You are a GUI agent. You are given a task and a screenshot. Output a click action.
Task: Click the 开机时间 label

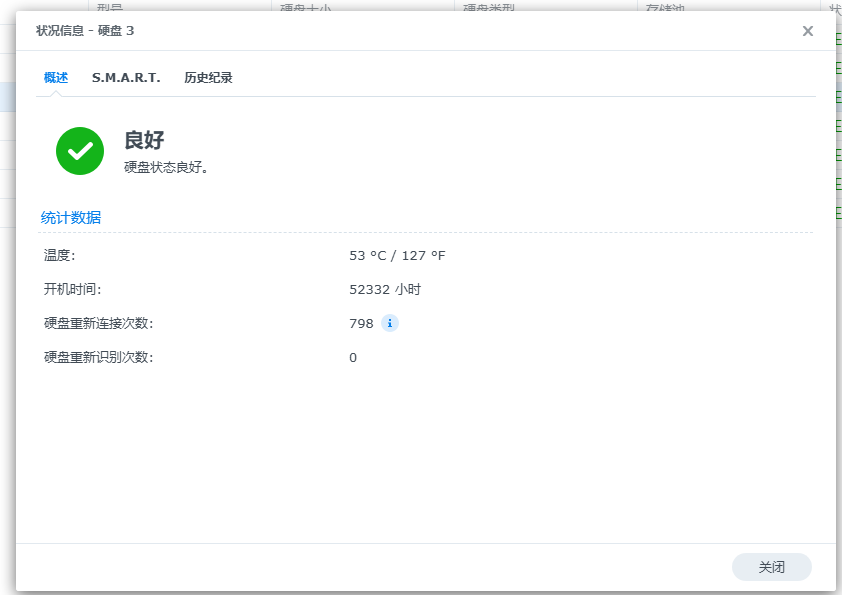(x=72, y=289)
